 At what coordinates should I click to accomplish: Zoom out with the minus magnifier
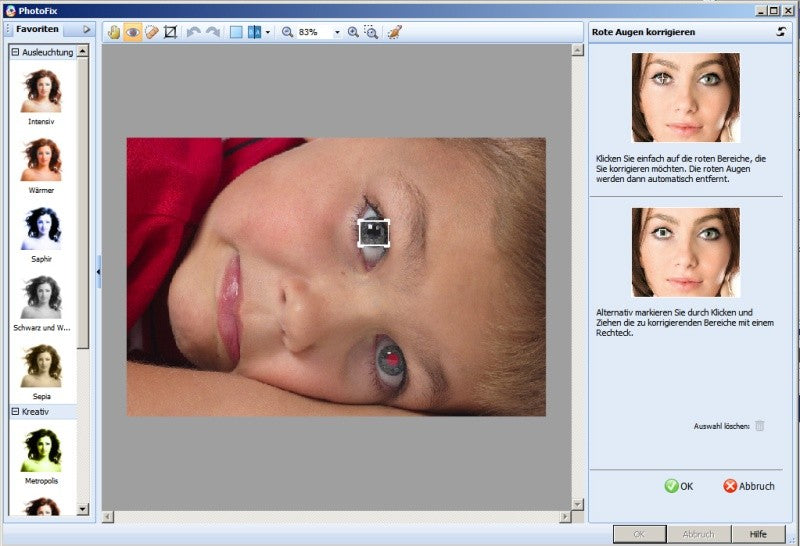tap(287, 32)
